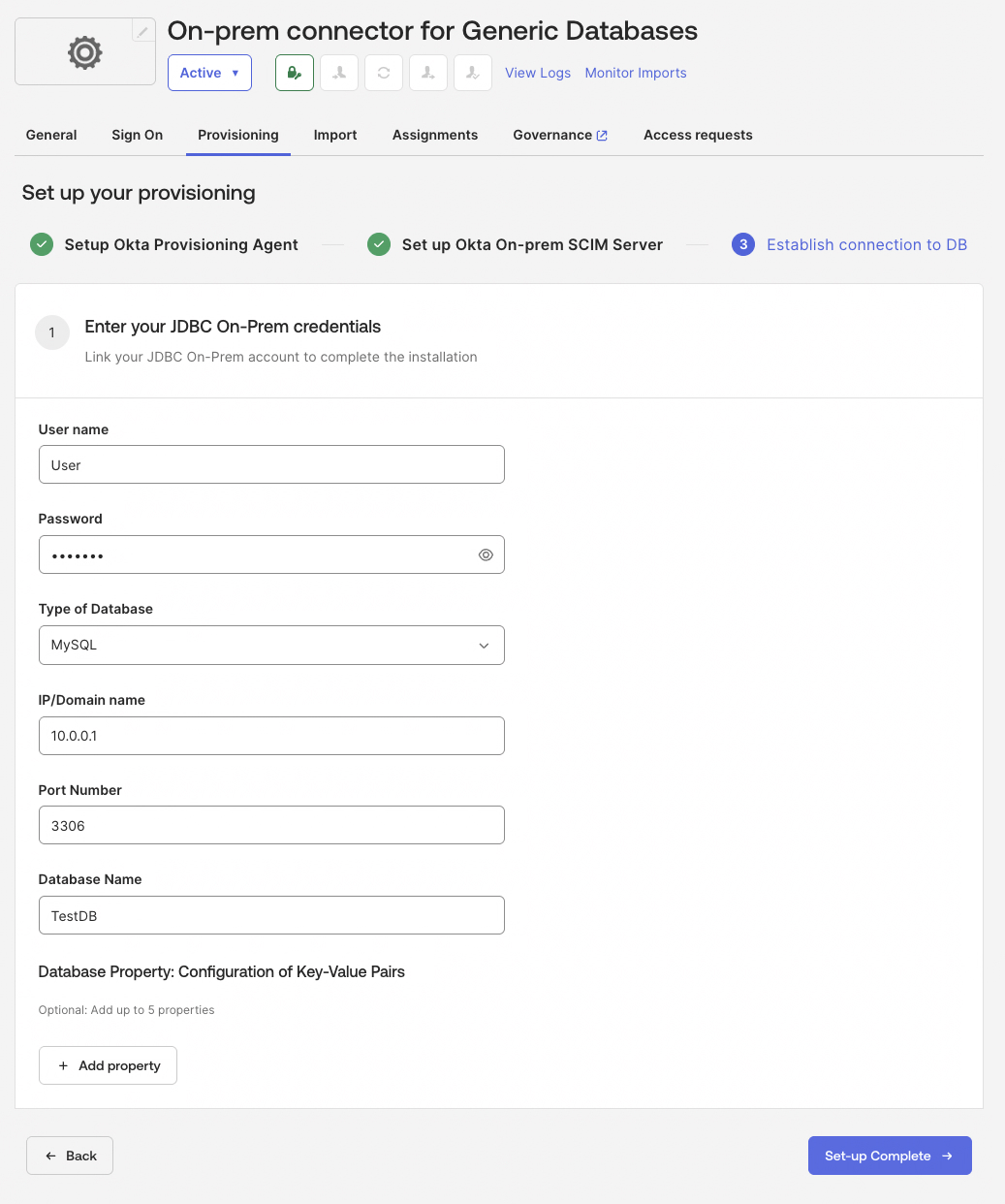
Task: Select the import users icon
Action: pos(338,73)
